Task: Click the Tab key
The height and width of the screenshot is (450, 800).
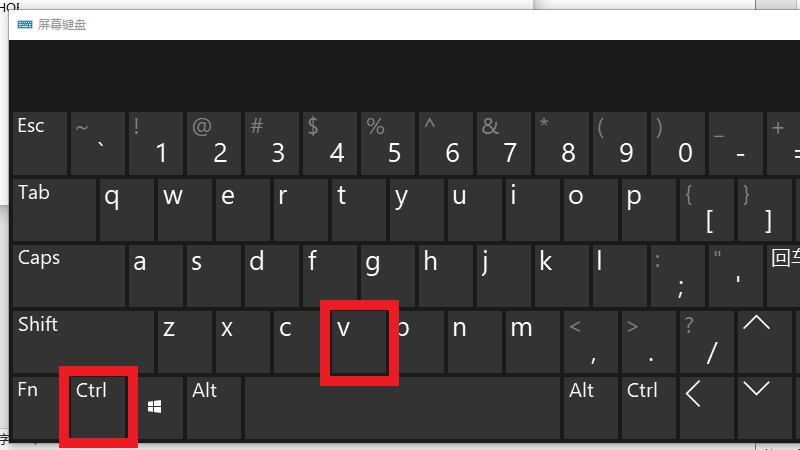Action: pyautogui.click(x=55, y=210)
